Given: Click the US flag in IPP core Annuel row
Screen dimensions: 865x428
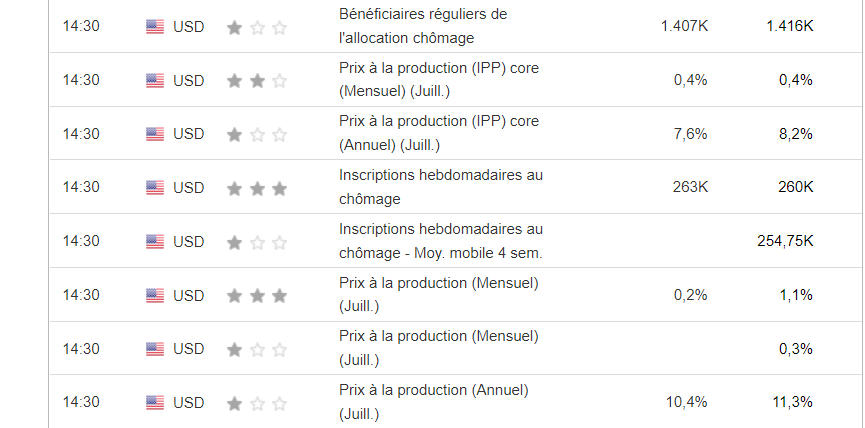Looking at the screenshot, I should (x=155, y=134).
